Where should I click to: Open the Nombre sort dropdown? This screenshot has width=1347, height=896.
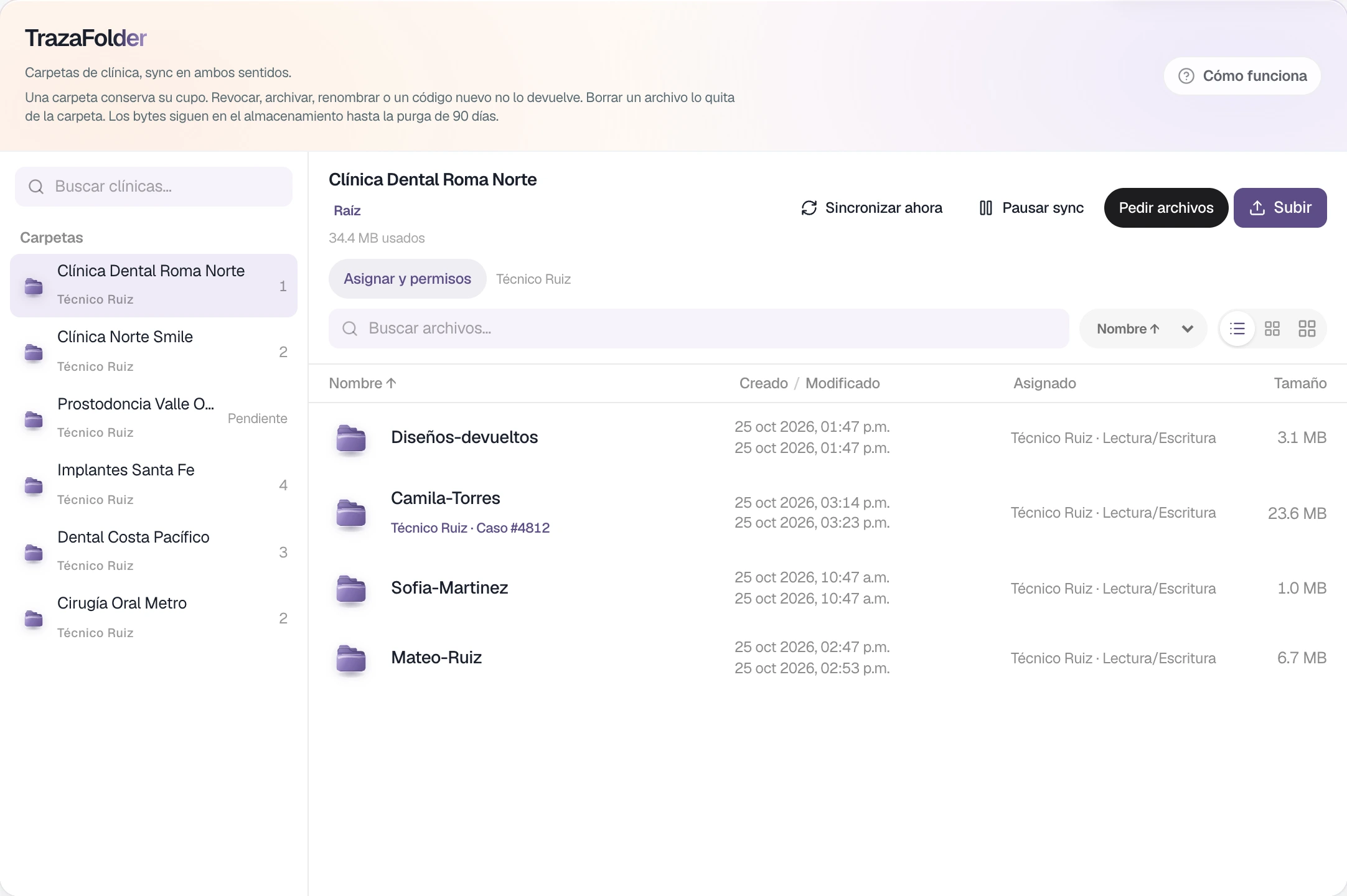pos(1143,329)
